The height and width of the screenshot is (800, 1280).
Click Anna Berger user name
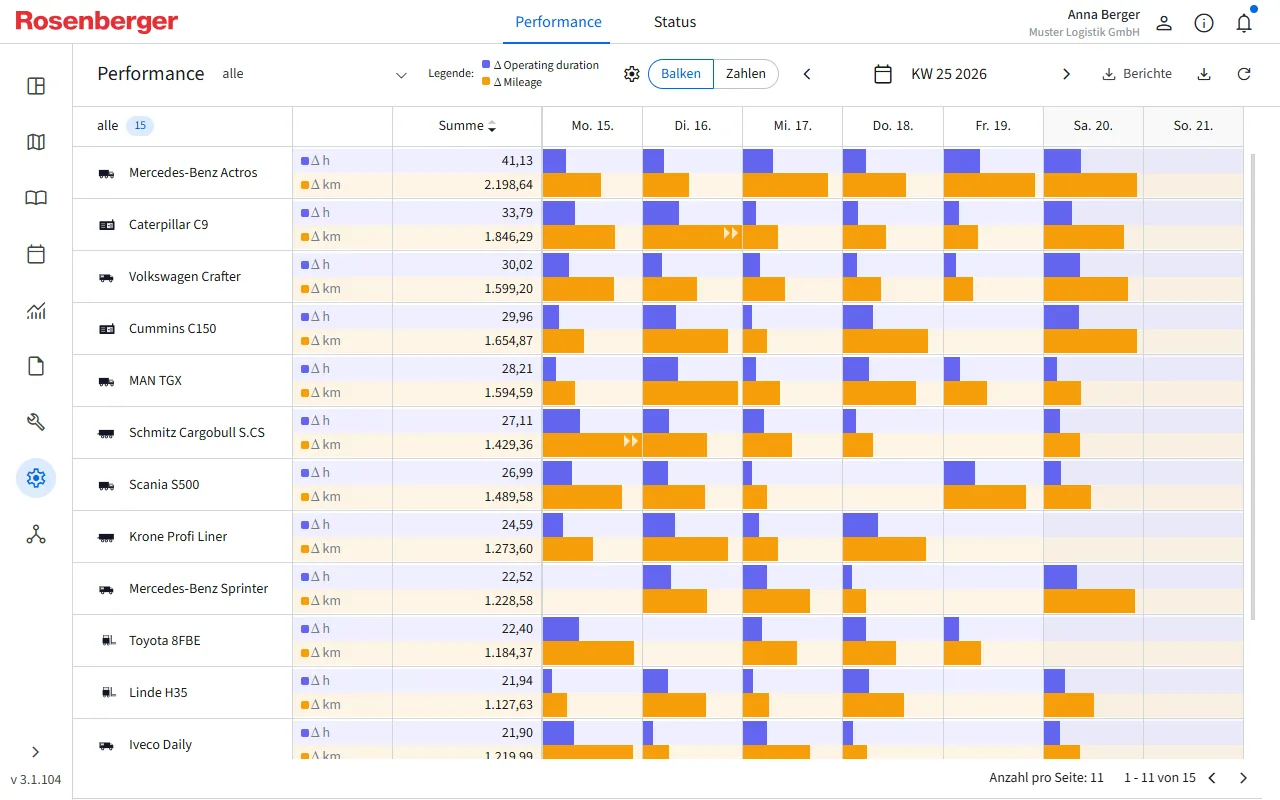click(1104, 15)
